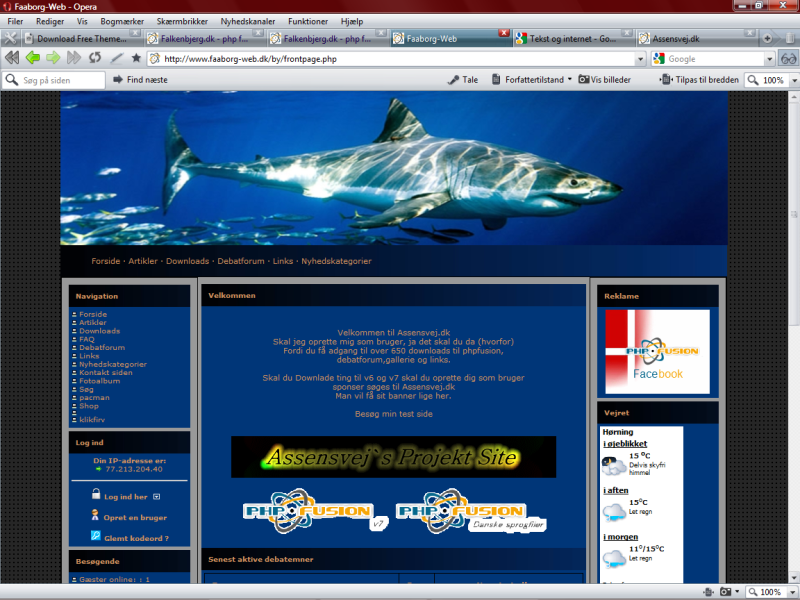Click pacman in the Navigation panel

click(94, 397)
